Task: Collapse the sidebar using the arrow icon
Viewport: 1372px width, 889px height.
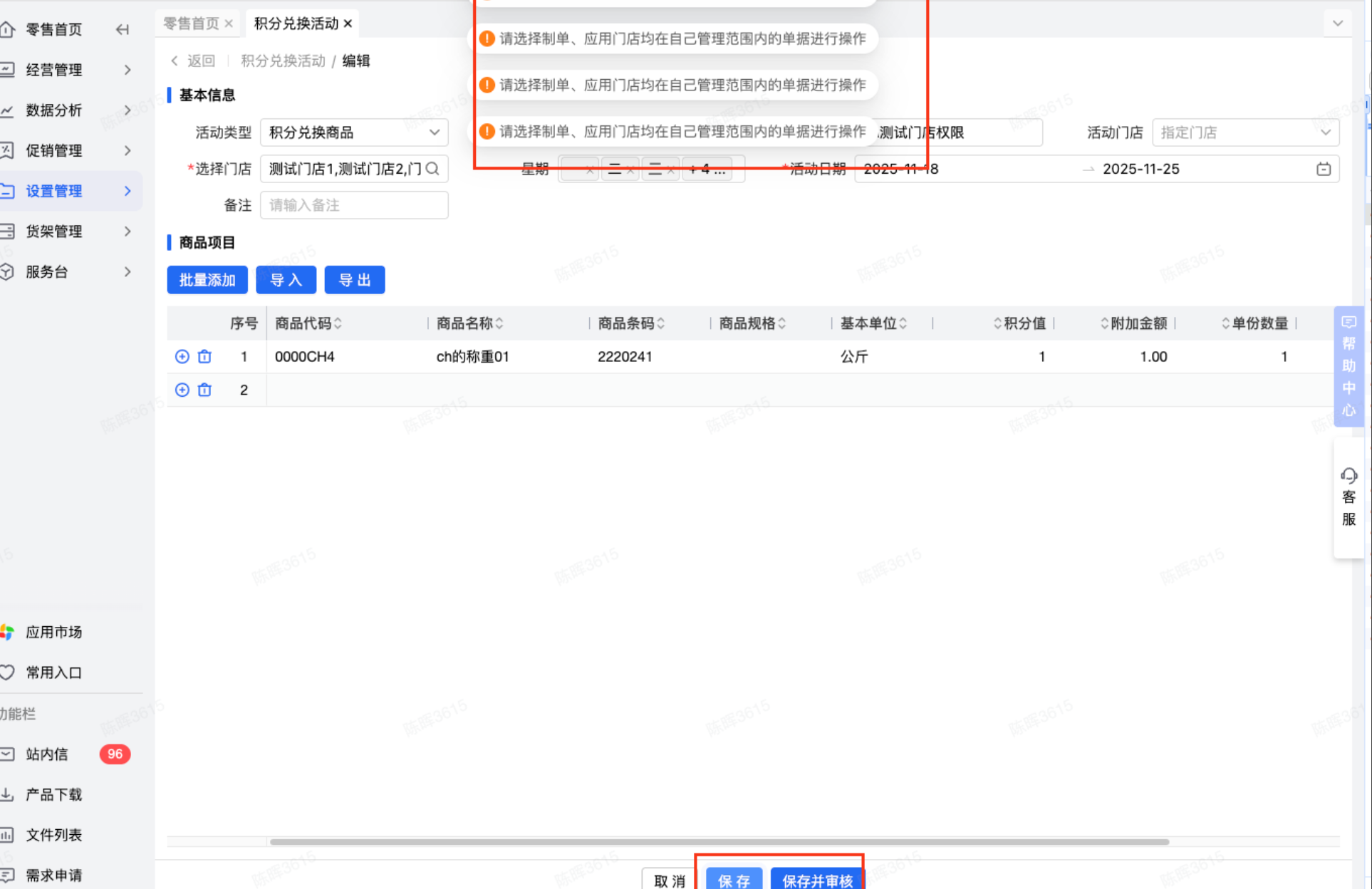Action: click(123, 29)
